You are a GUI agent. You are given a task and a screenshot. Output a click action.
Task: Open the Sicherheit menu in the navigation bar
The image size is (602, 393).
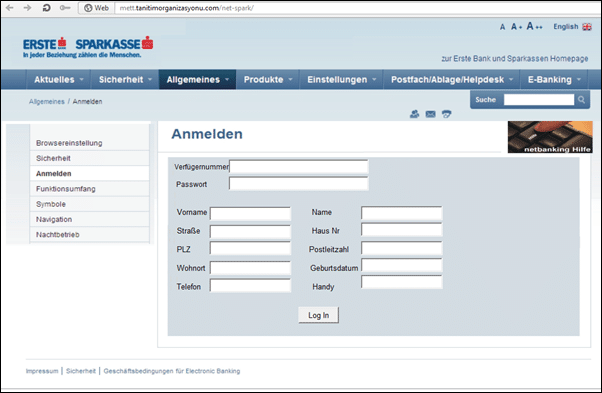tap(125, 79)
